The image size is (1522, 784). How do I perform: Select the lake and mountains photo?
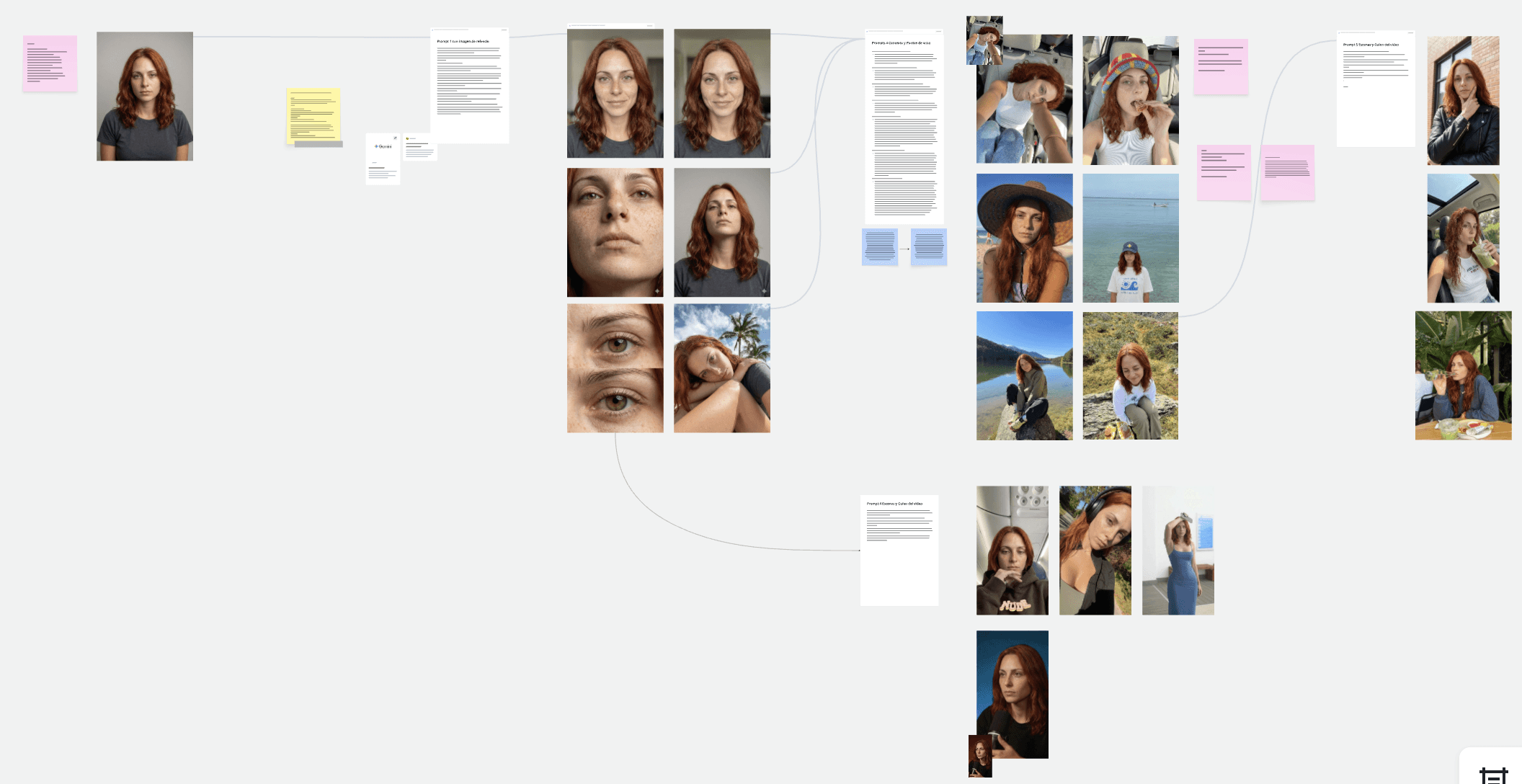(x=1024, y=375)
